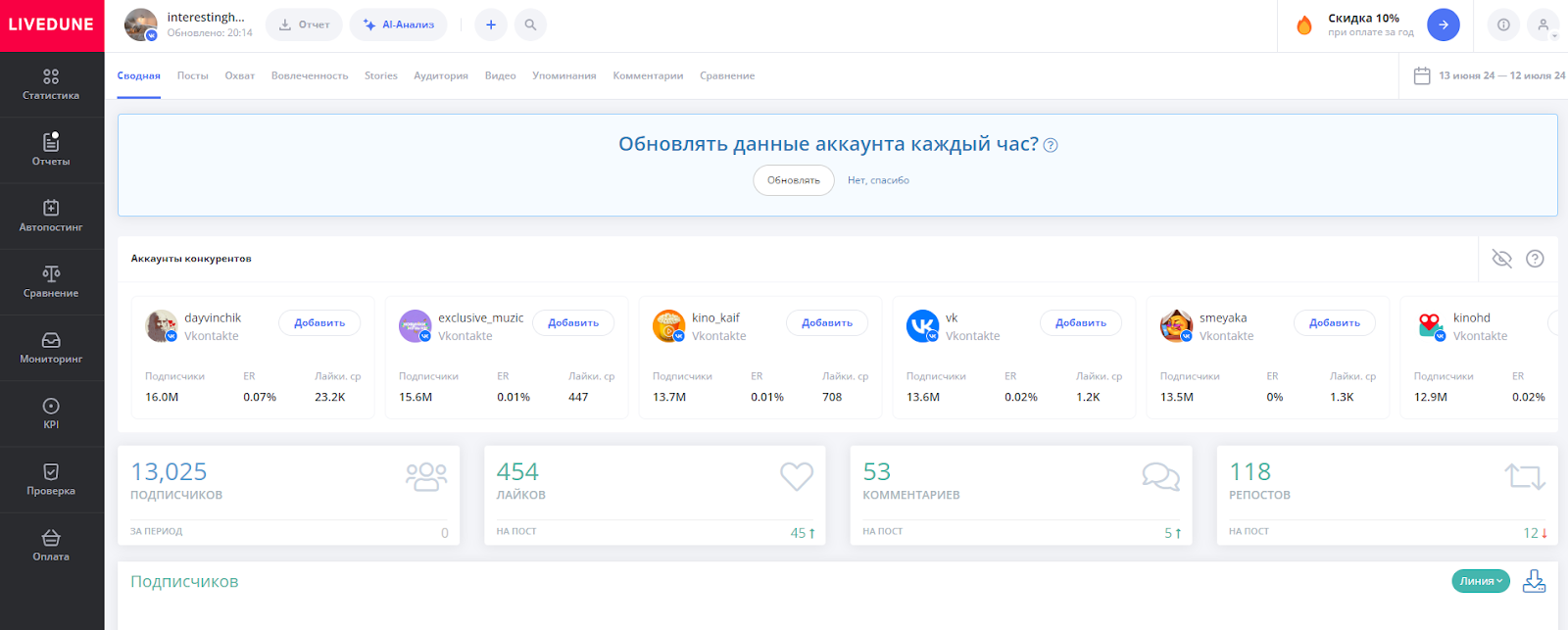Click the plus icon to add account
Image resolution: width=1568 pixels, height=630 pixels.
click(491, 24)
